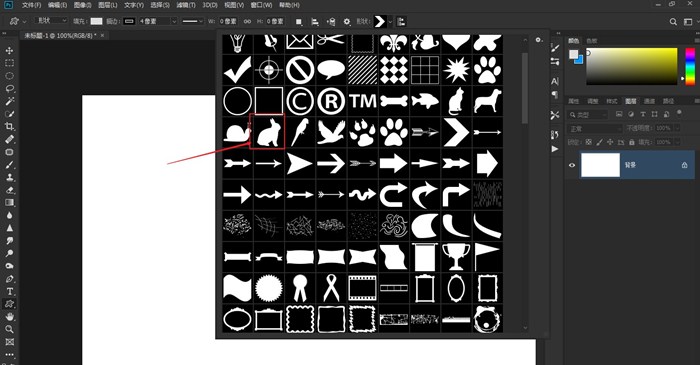Expand the stroke width dropdown
Viewport: 700px width, 365px height.
[156, 21]
